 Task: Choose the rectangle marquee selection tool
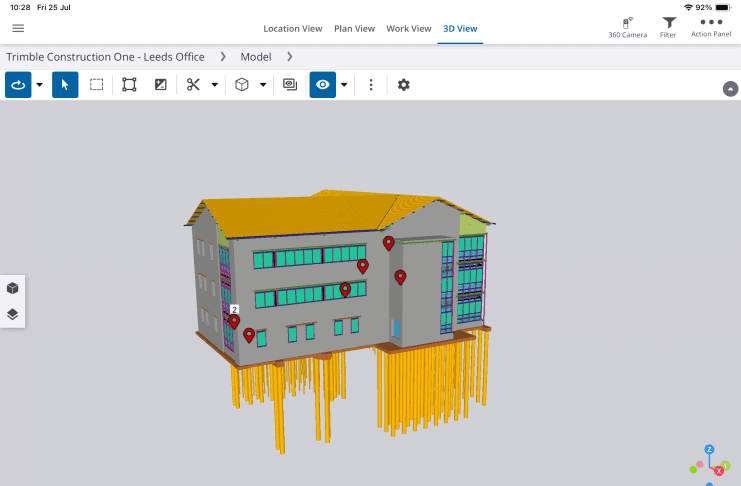(97, 85)
